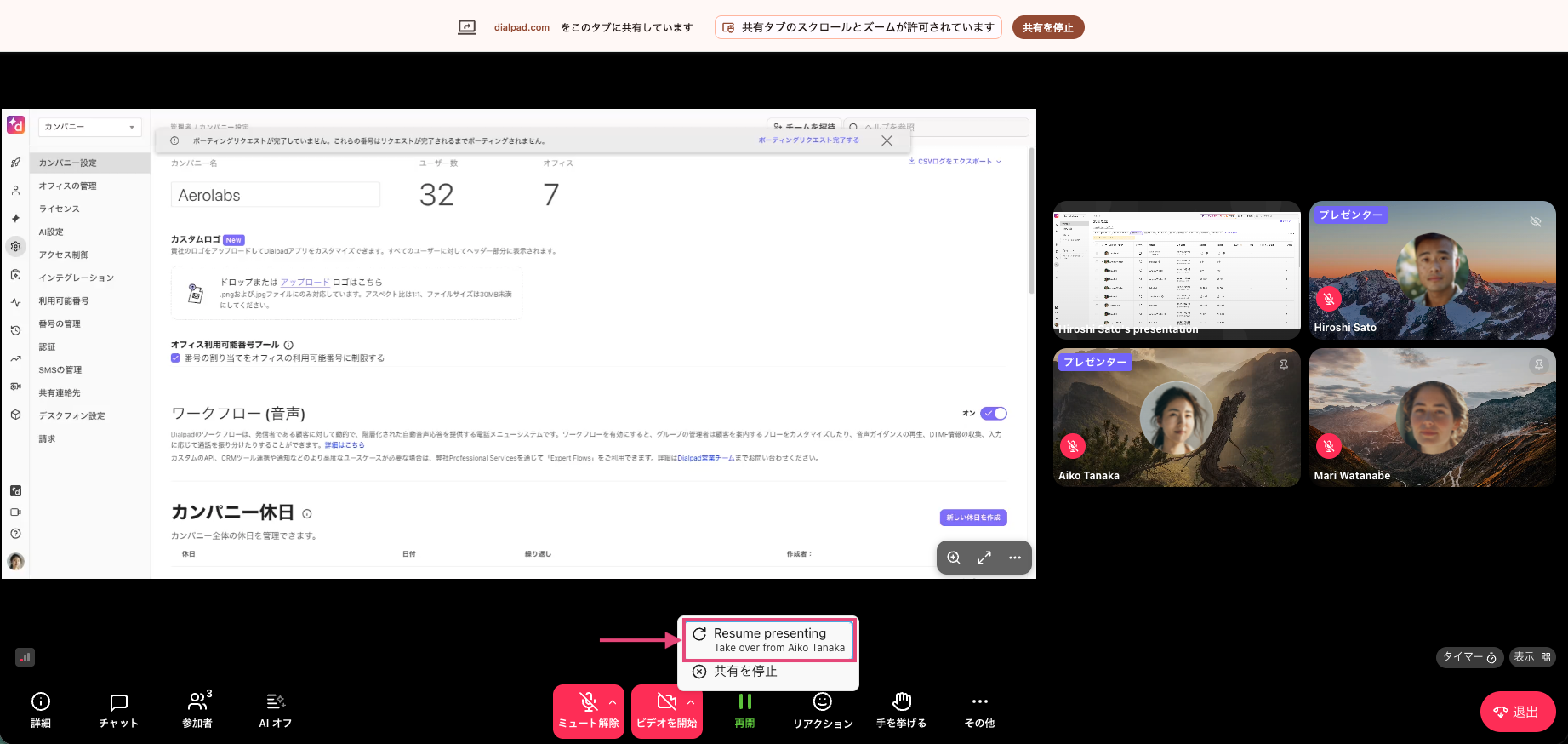Click Hiroshi Sato's muted mic icon

pos(1329,299)
